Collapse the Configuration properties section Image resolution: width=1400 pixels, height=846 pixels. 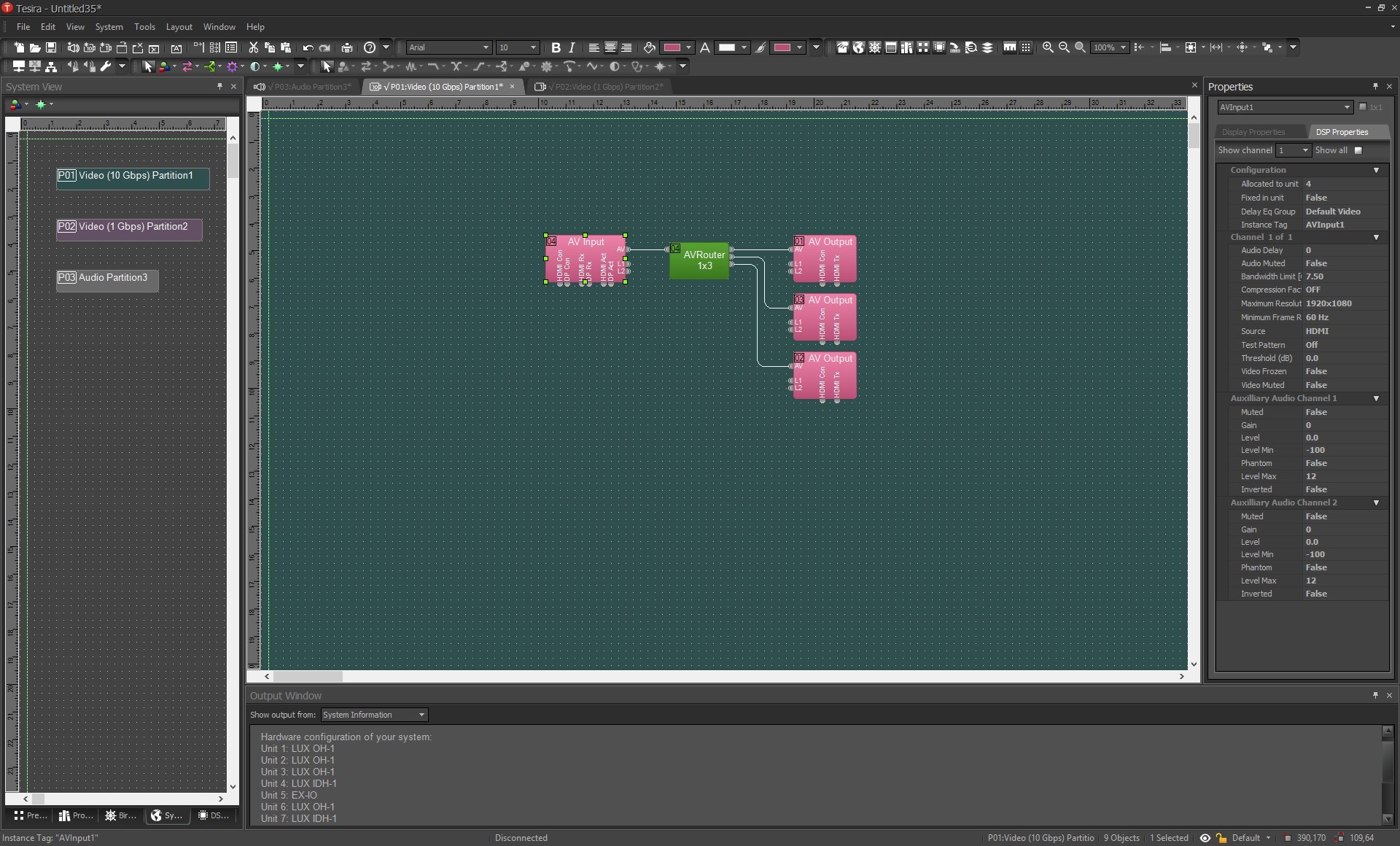[x=1376, y=170]
